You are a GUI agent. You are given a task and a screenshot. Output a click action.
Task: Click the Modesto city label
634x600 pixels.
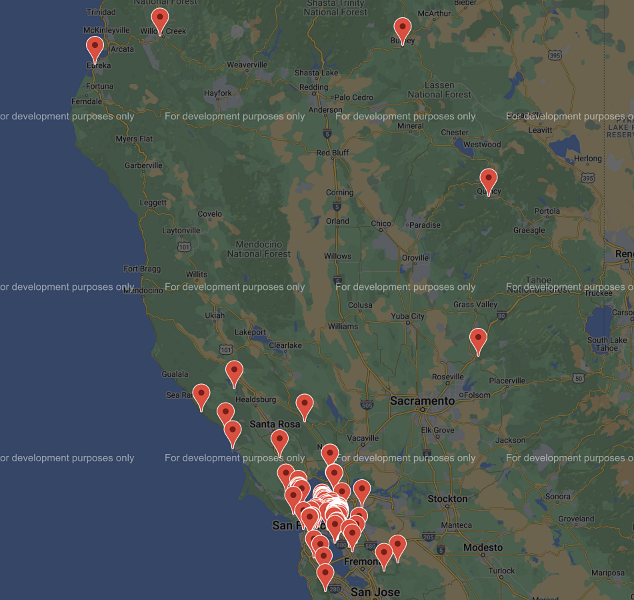[483, 547]
